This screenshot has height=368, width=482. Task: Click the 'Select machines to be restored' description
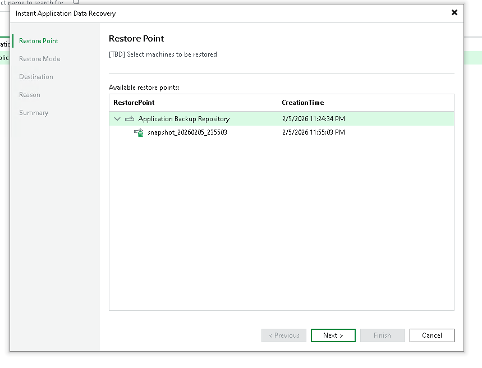coord(163,54)
